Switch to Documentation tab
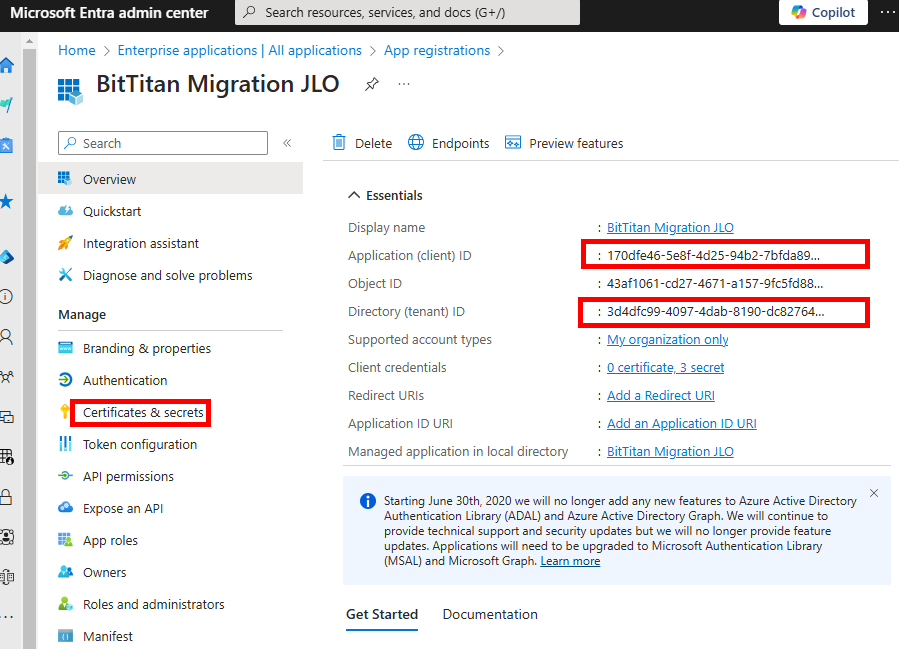The image size is (899, 649). pyautogui.click(x=490, y=615)
